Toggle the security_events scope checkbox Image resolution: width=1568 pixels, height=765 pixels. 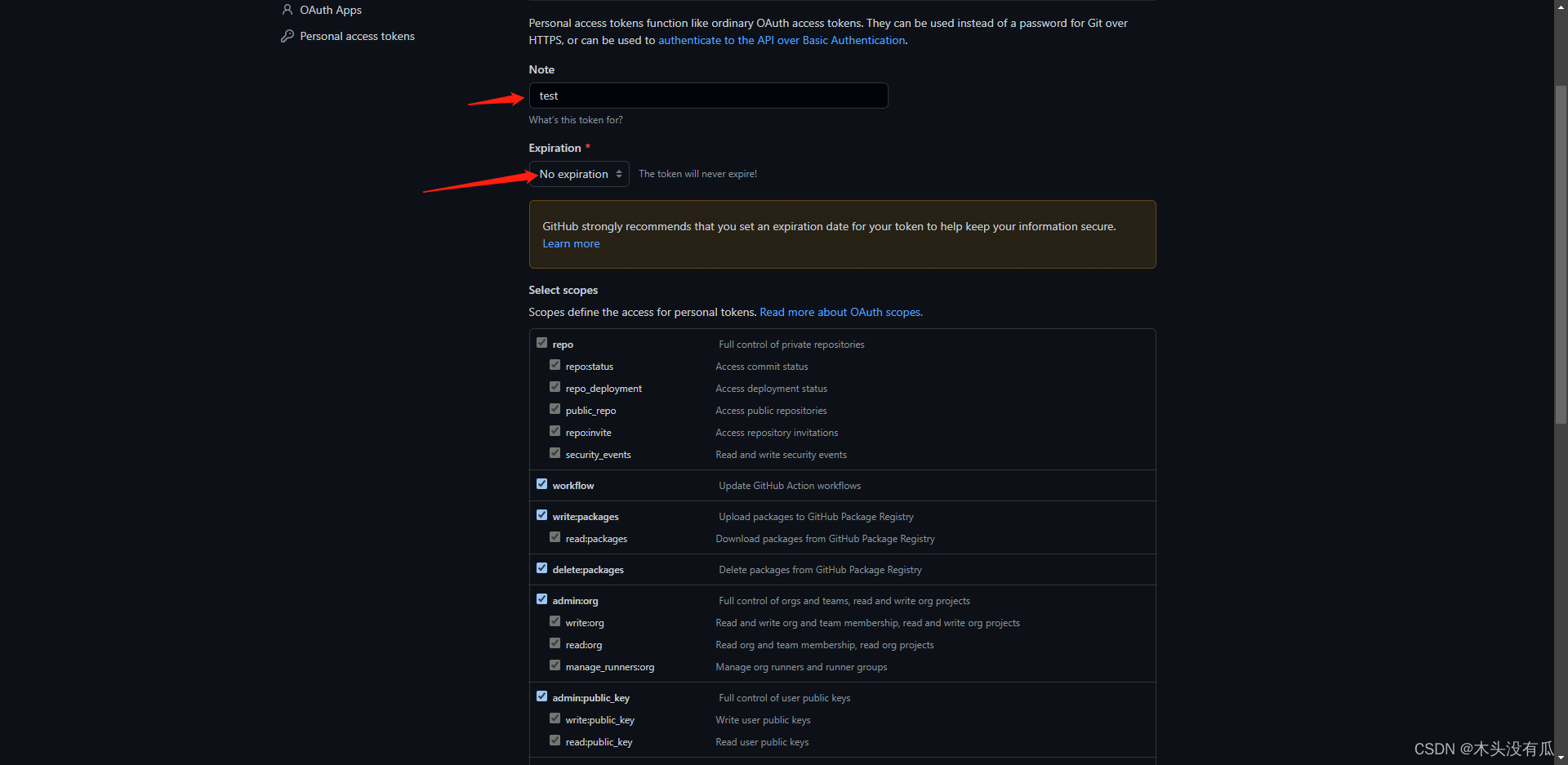click(555, 451)
